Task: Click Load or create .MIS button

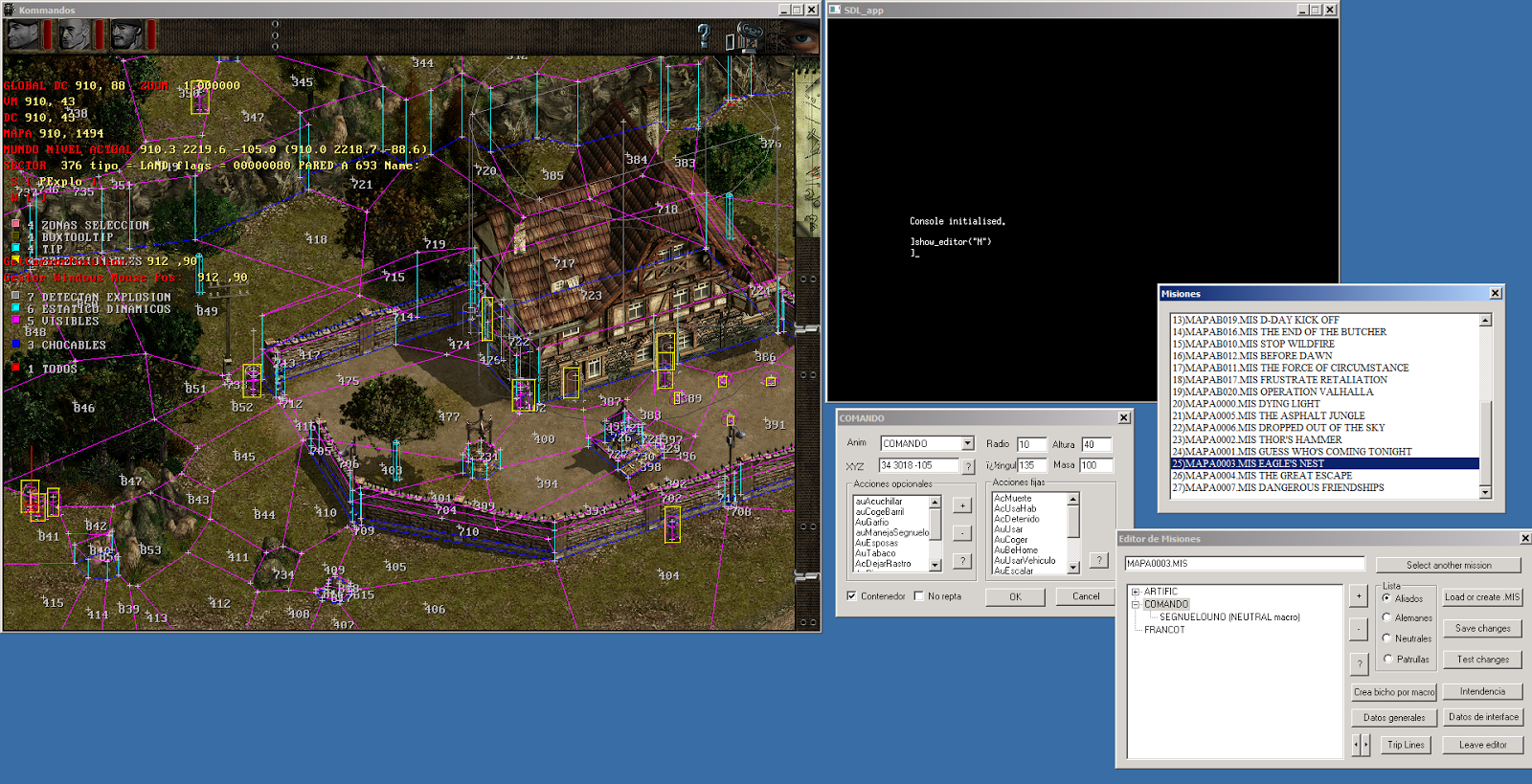Action: click(x=1482, y=597)
